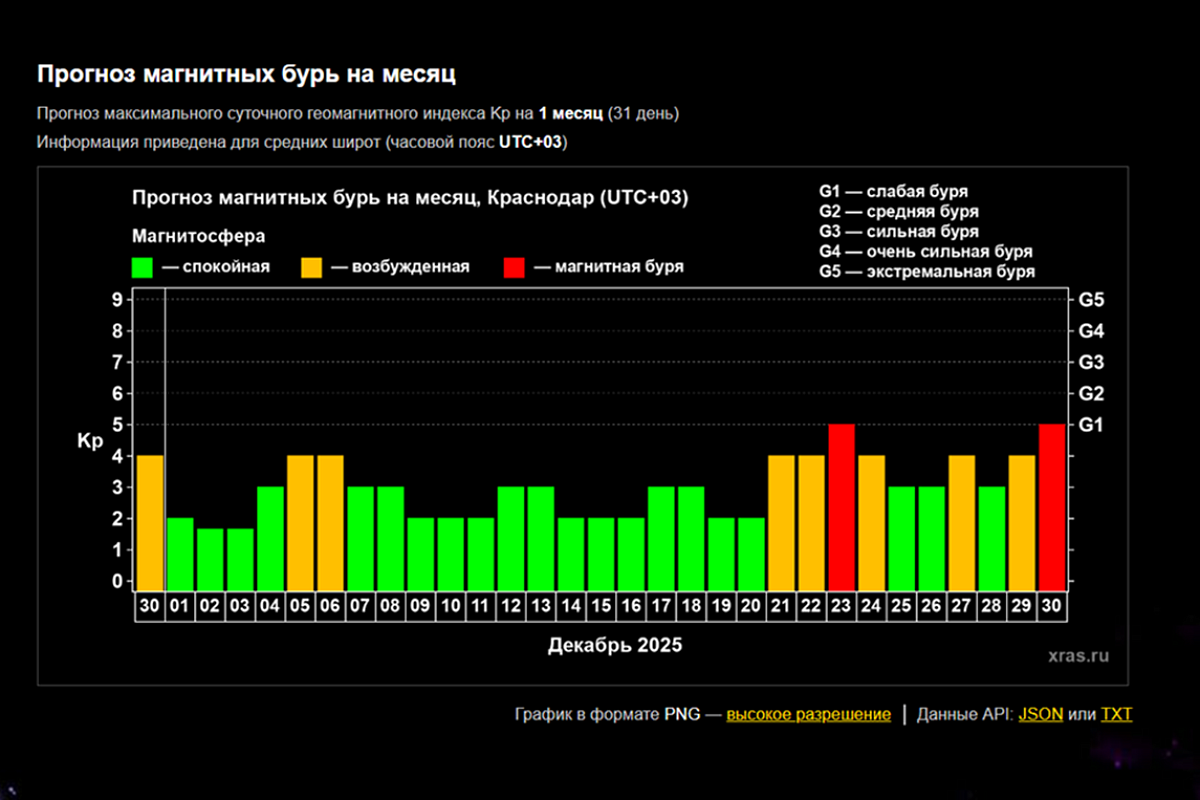Click the G1 storm level axis label
1200x800 pixels.
coord(1090,425)
